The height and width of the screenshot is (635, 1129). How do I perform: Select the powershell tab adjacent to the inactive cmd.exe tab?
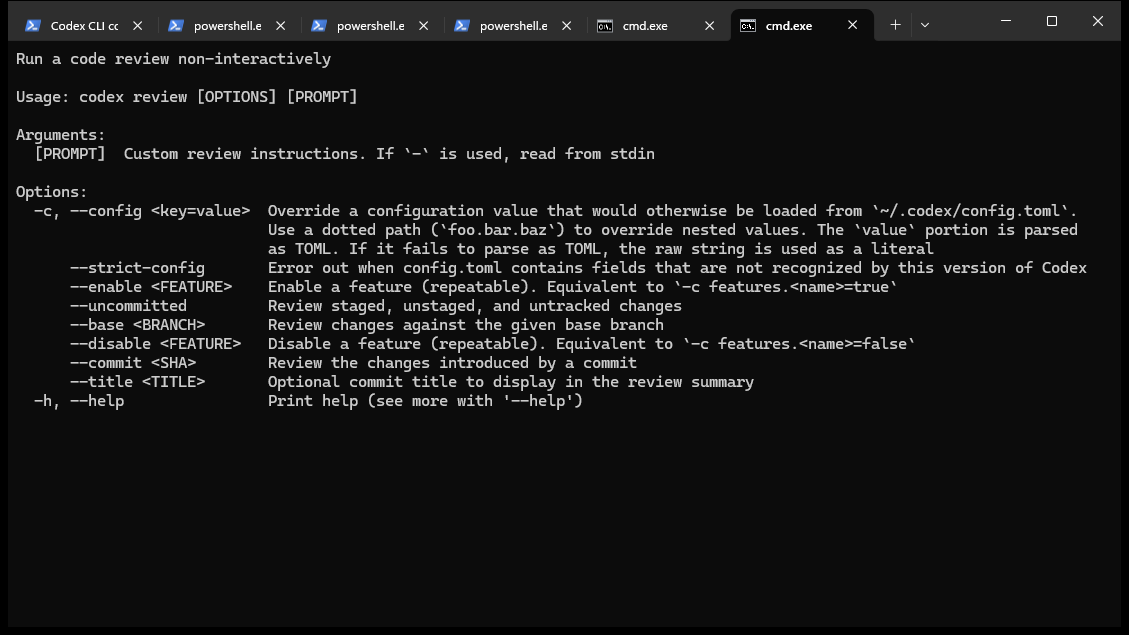pyautogui.click(x=513, y=25)
